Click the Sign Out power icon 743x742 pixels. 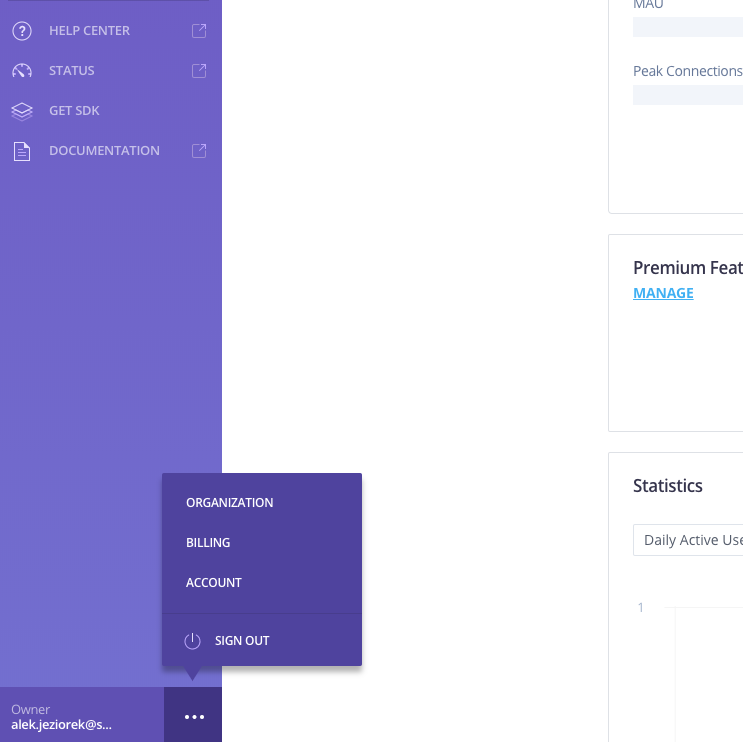pyautogui.click(x=192, y=641)
